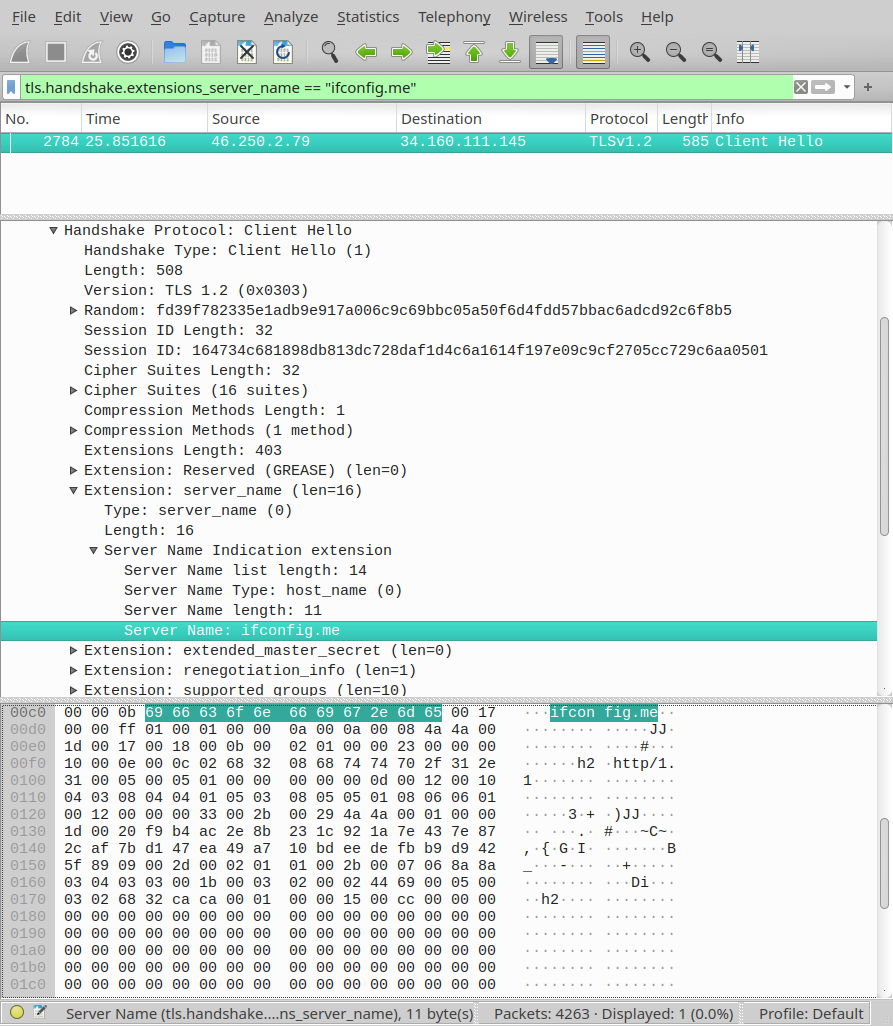Screen dimensions: 893x1026
Task: Toggle auto-scroll during live capture
Action: pyautogui.click(x=546, y=52)
